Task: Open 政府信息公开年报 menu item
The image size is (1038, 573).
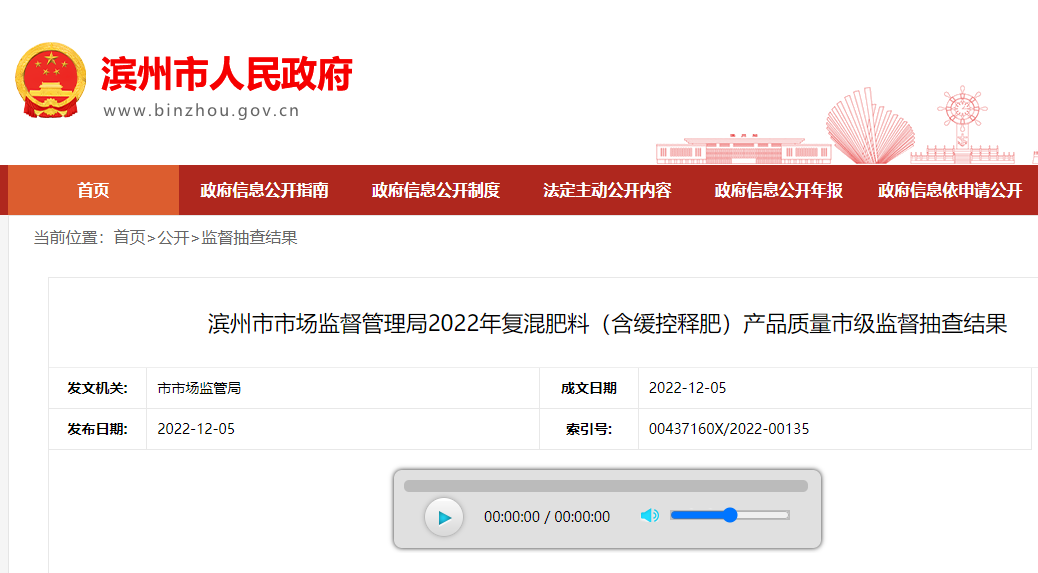Action: tap(778, 191)
